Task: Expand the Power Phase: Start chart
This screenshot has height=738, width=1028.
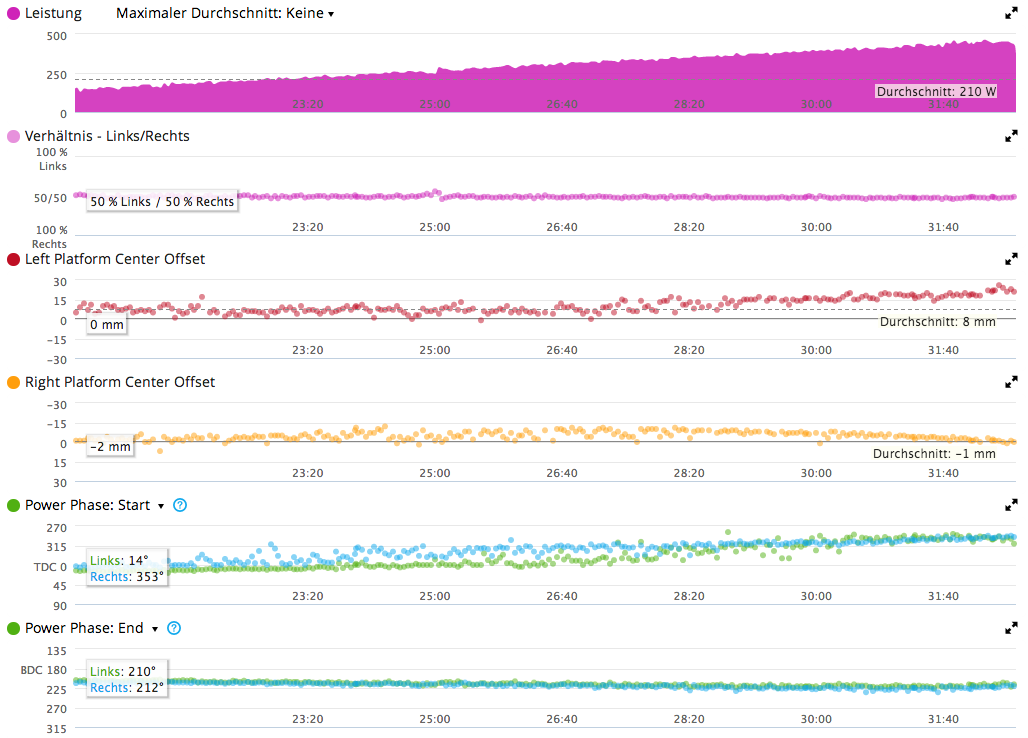Action: point(1011,505)
